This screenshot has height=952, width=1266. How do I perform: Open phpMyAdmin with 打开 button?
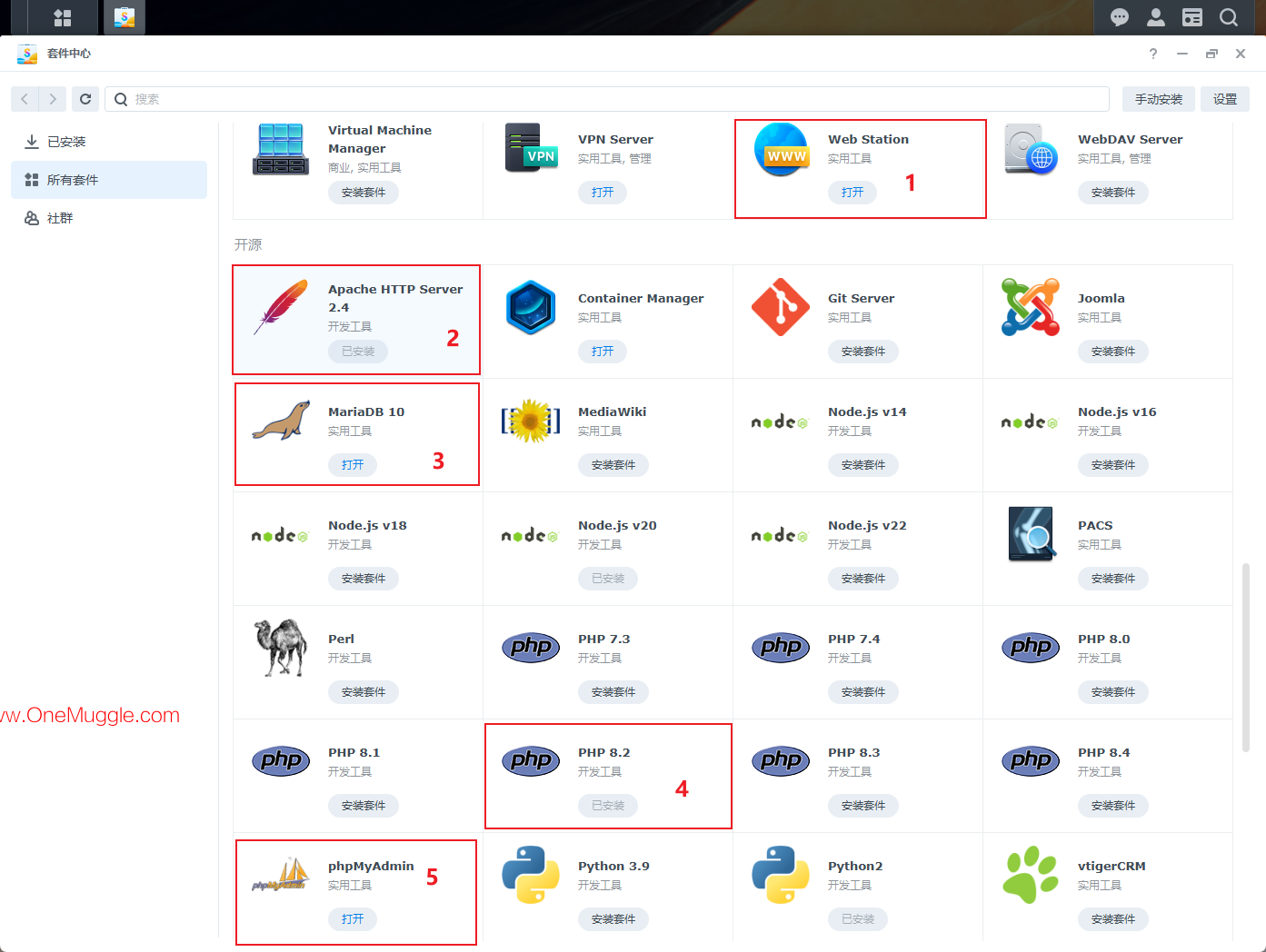353,919
